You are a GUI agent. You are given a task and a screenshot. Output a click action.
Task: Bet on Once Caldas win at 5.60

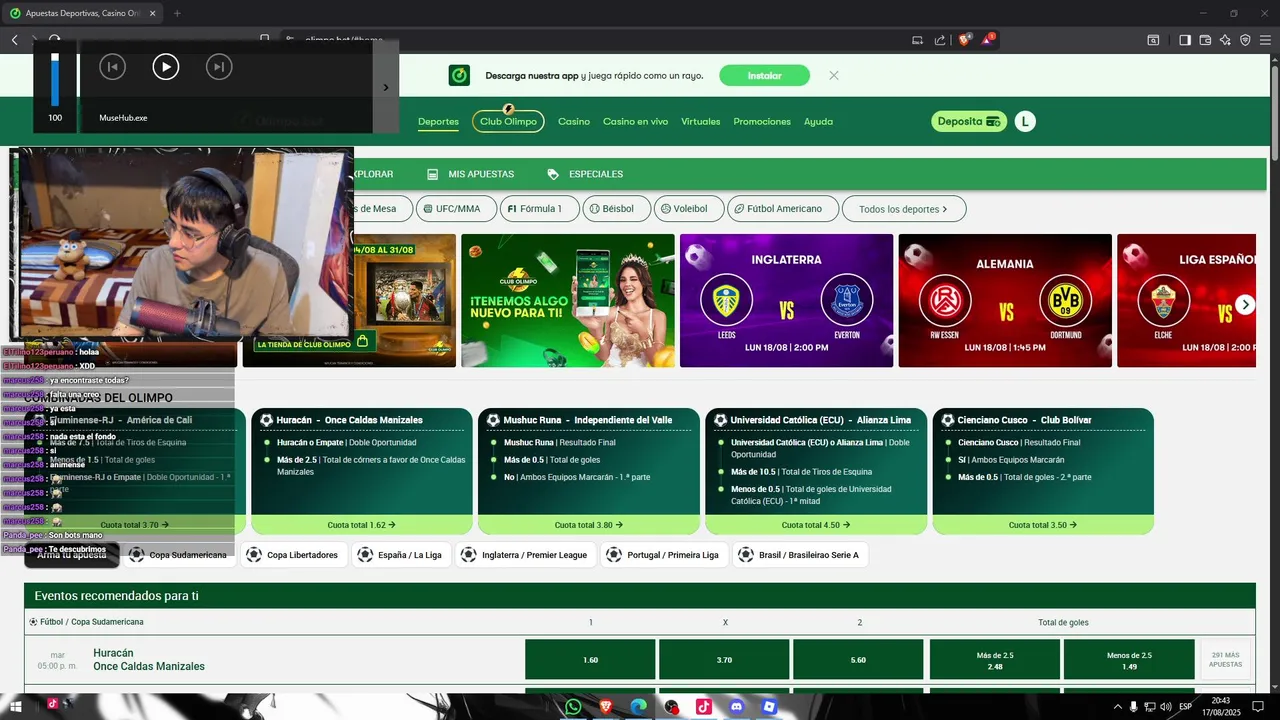(x=858, y=660)
